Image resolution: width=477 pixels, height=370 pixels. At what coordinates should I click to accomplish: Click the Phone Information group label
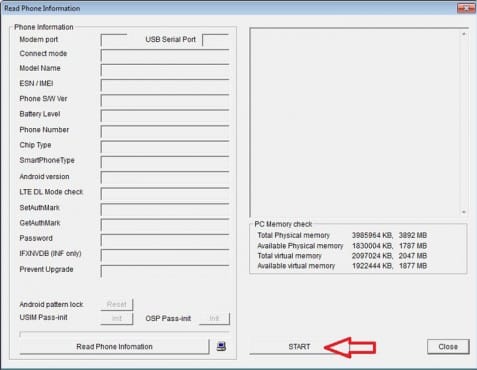[x=44, y=27]
